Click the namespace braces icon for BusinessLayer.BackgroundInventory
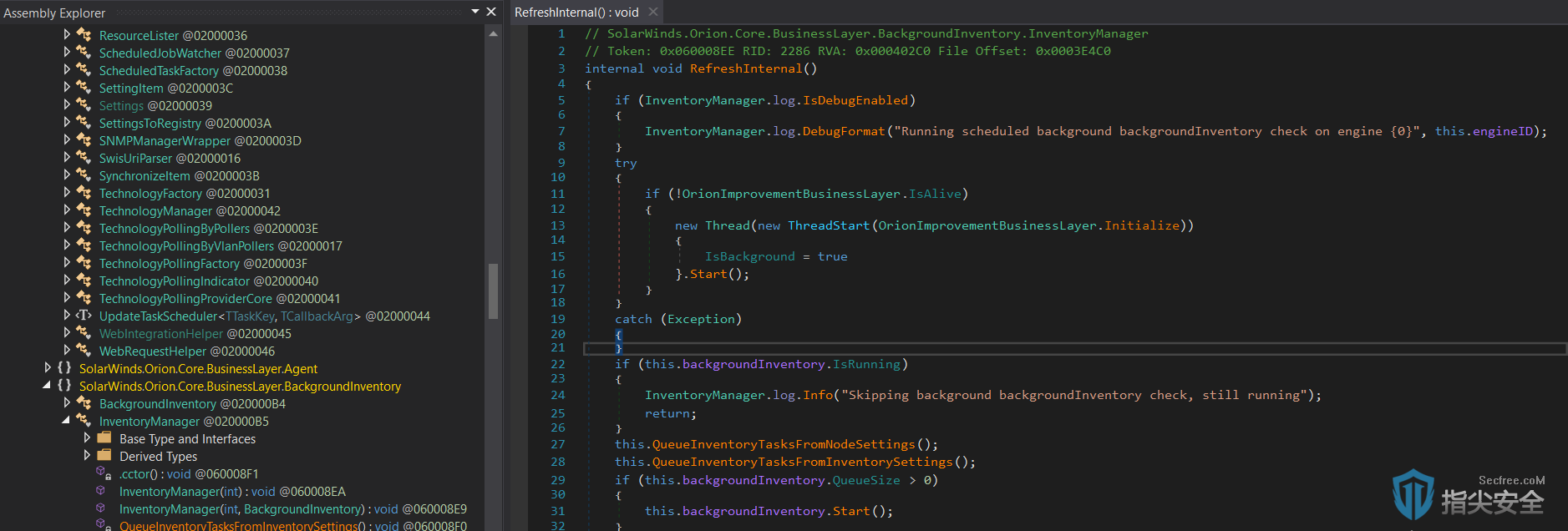The height and width of the screenshot is (531, 1568). [x=63, y=386]
